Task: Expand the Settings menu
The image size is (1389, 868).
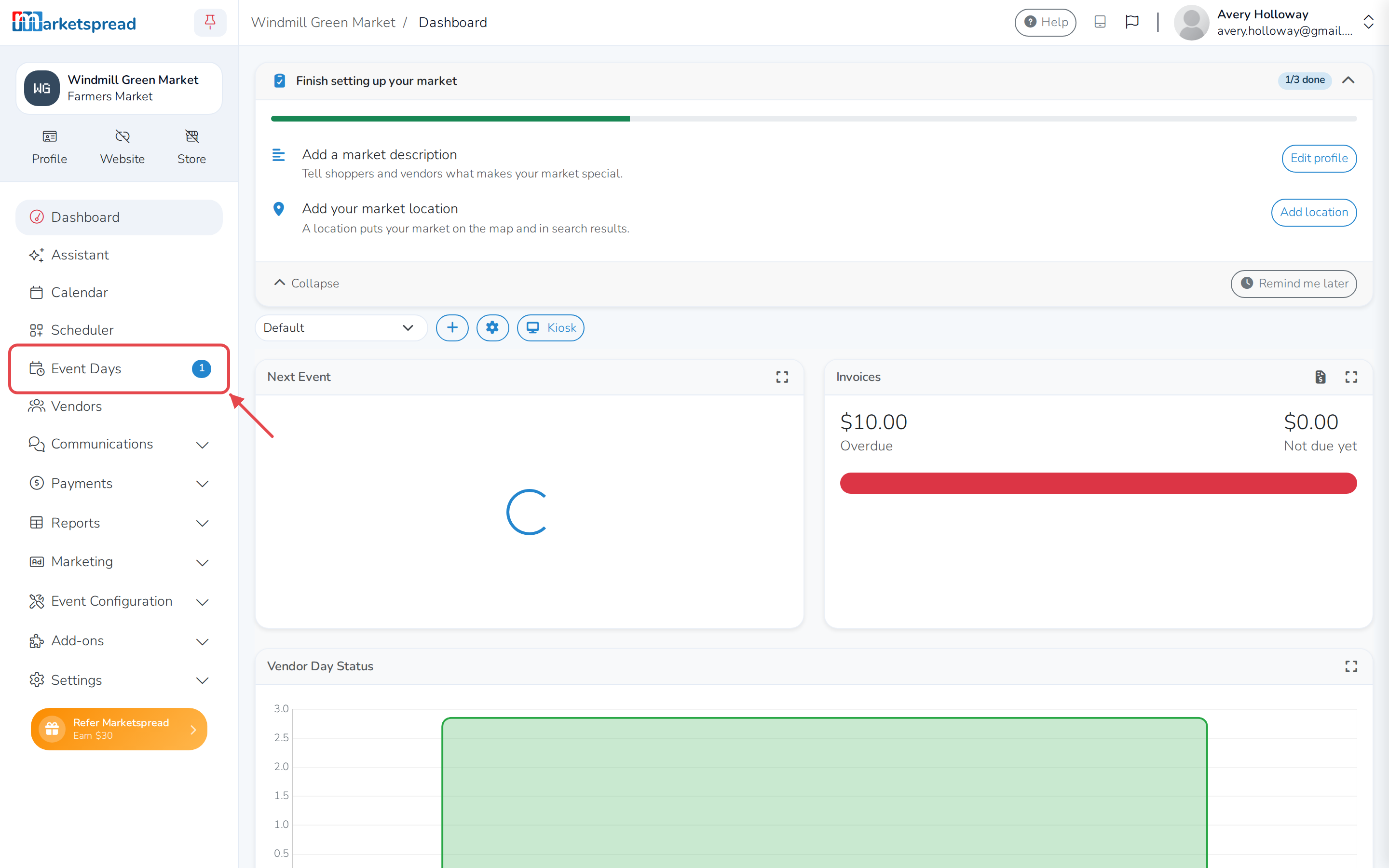Action: 119,680
